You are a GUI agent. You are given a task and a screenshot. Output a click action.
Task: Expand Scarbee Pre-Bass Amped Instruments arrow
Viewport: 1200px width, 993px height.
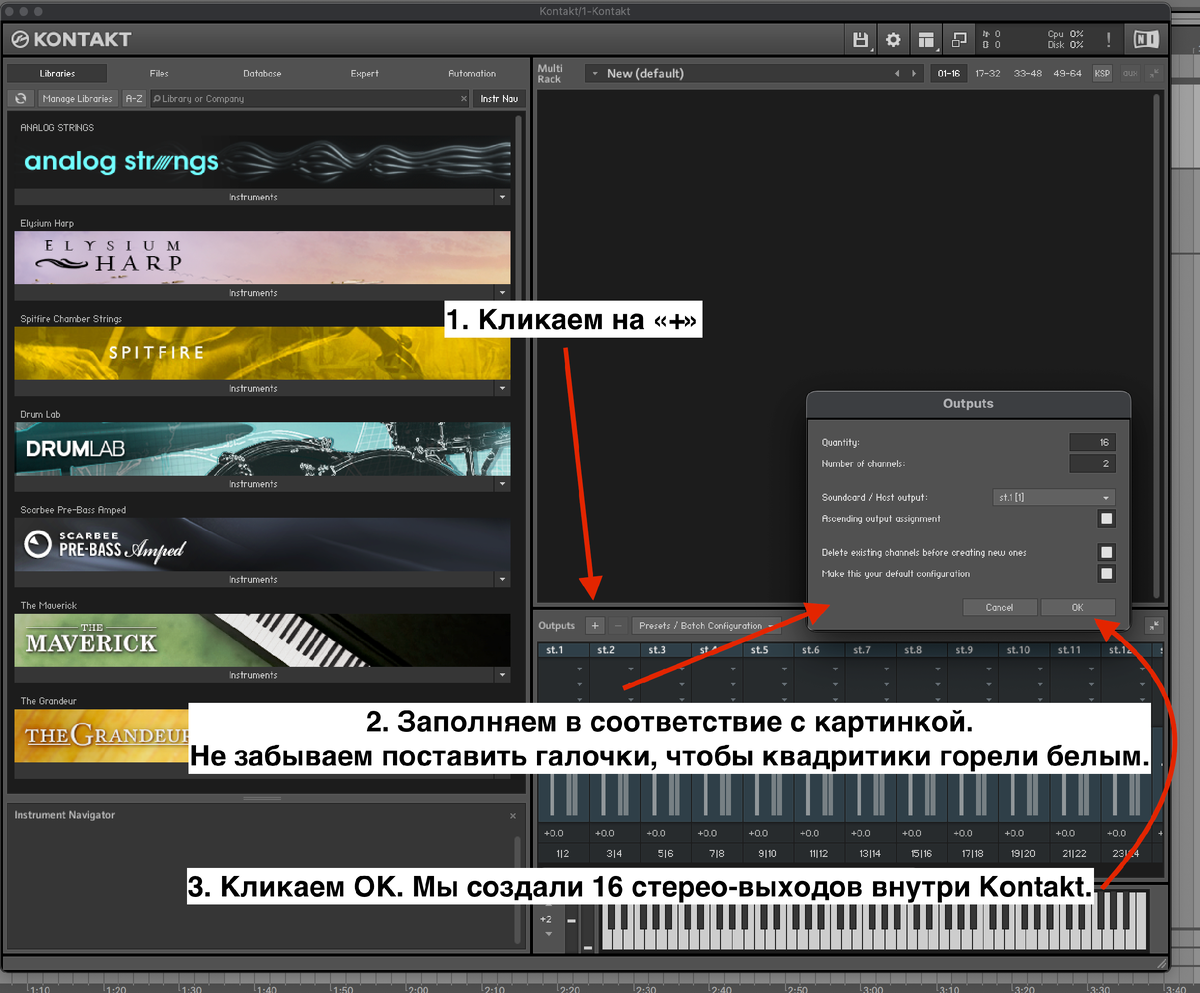(x=503, y=579)
